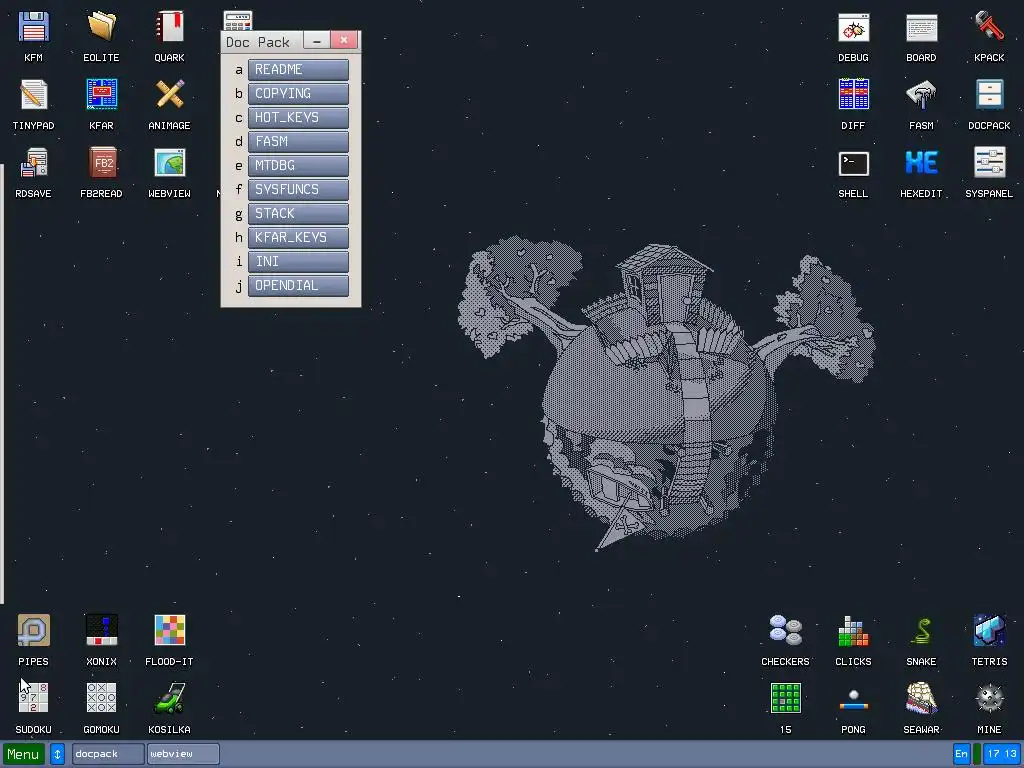
Task: Minimize the Doc Pack window
Action: tap(317, 40)
